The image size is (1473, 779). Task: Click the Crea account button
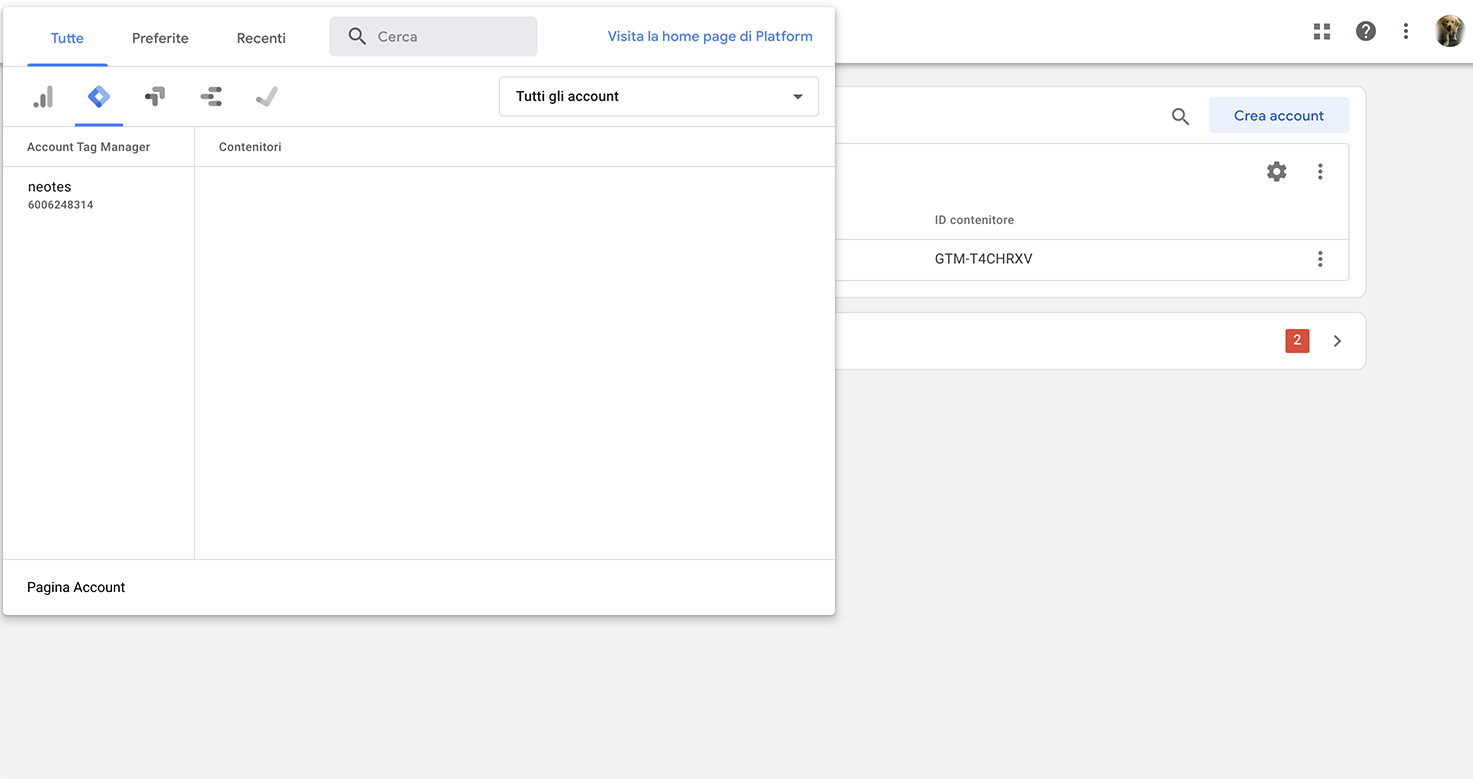pos(1279,116)
